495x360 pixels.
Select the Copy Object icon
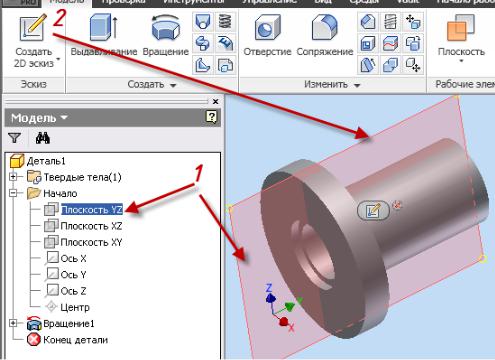point(413,43)
